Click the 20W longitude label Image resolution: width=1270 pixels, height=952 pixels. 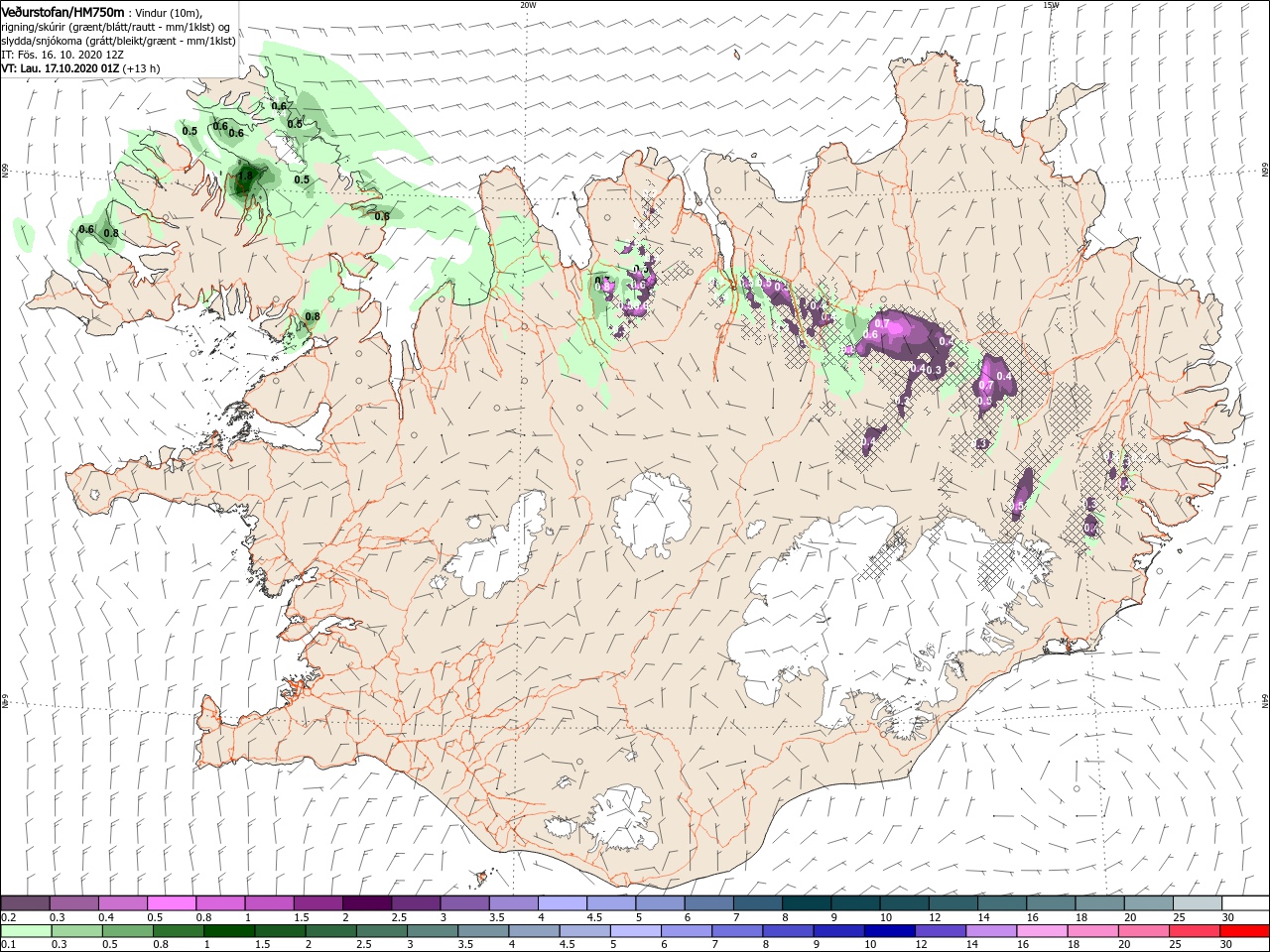click(x=528, y=5)
